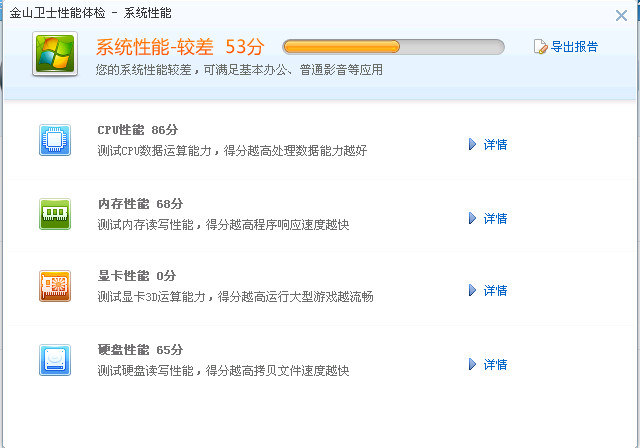Click the orange system score progress bar

393,47
